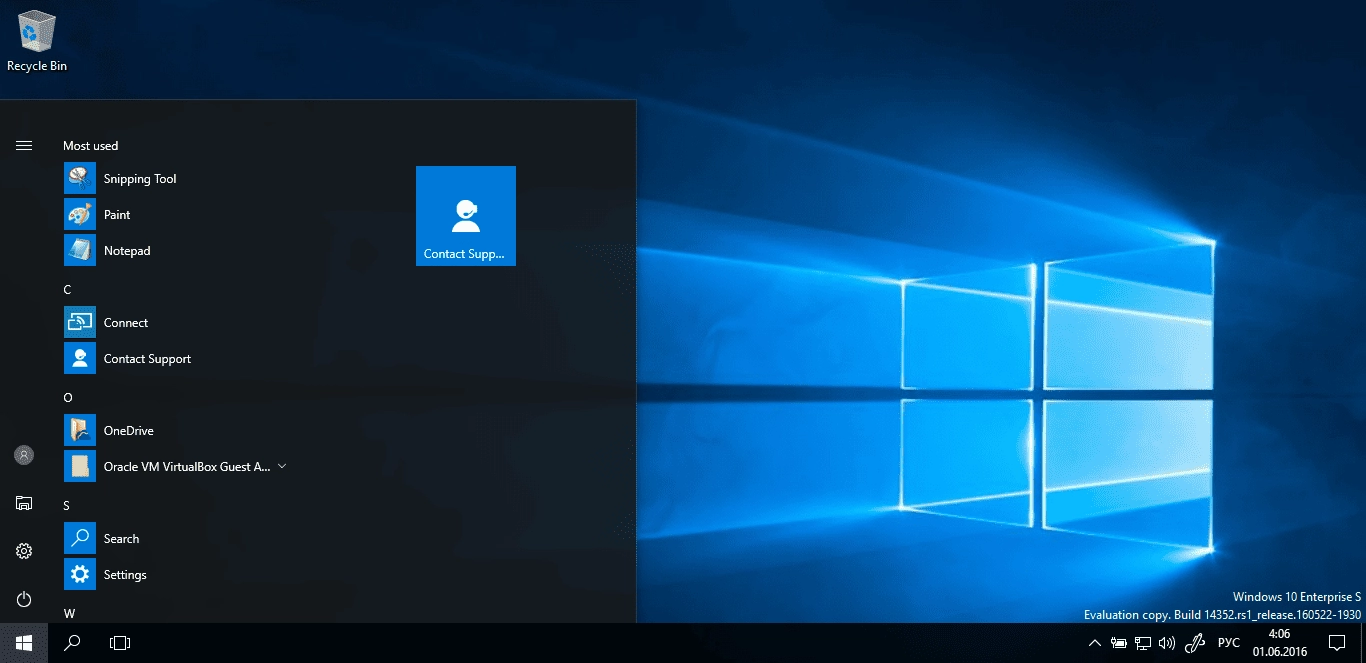Open File Explorer from Start sidebar
The width and height of the screenshot is (1366, 663).
(x=24, y=503)
